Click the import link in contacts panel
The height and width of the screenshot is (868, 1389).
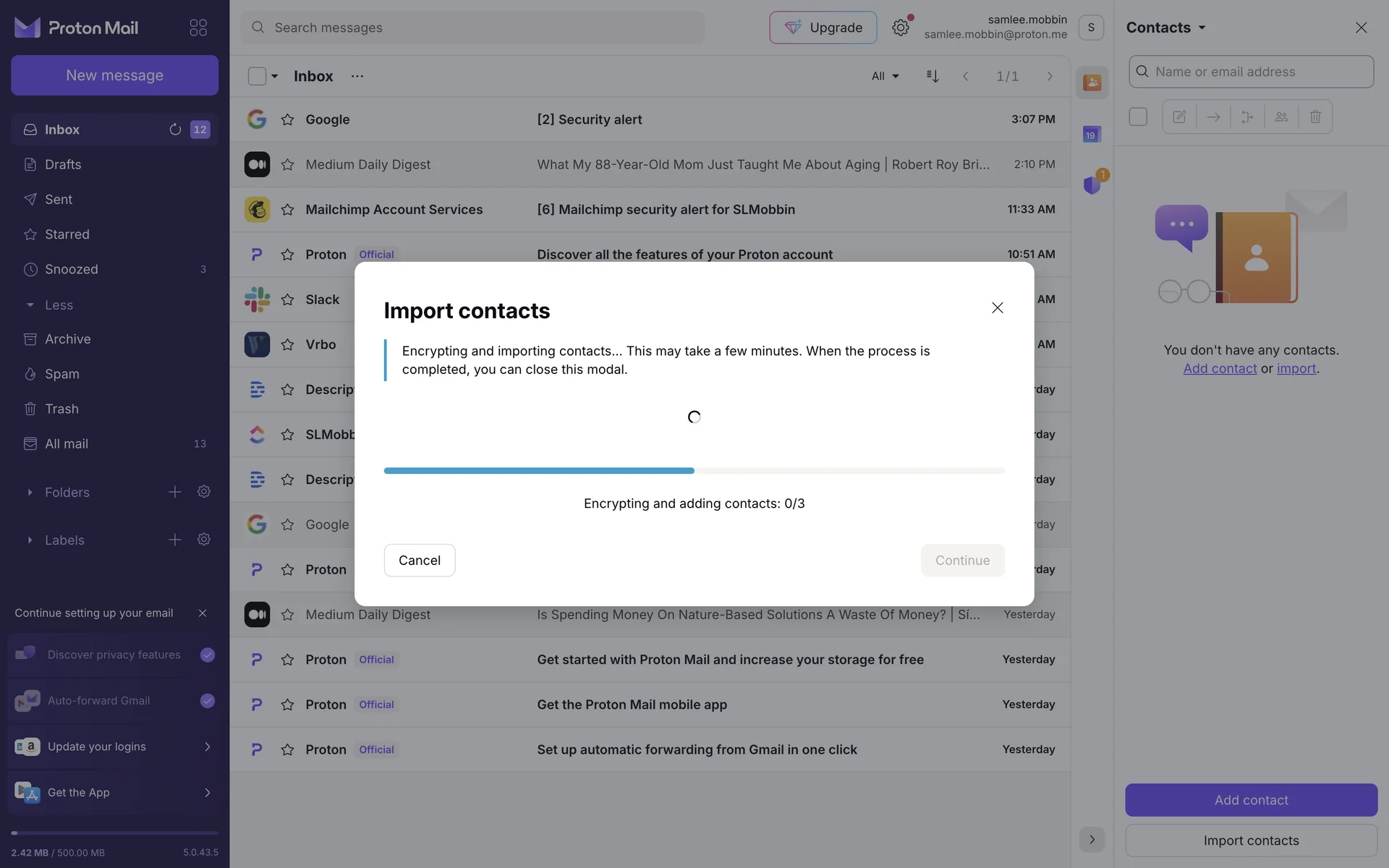[x=1296, y=368]
